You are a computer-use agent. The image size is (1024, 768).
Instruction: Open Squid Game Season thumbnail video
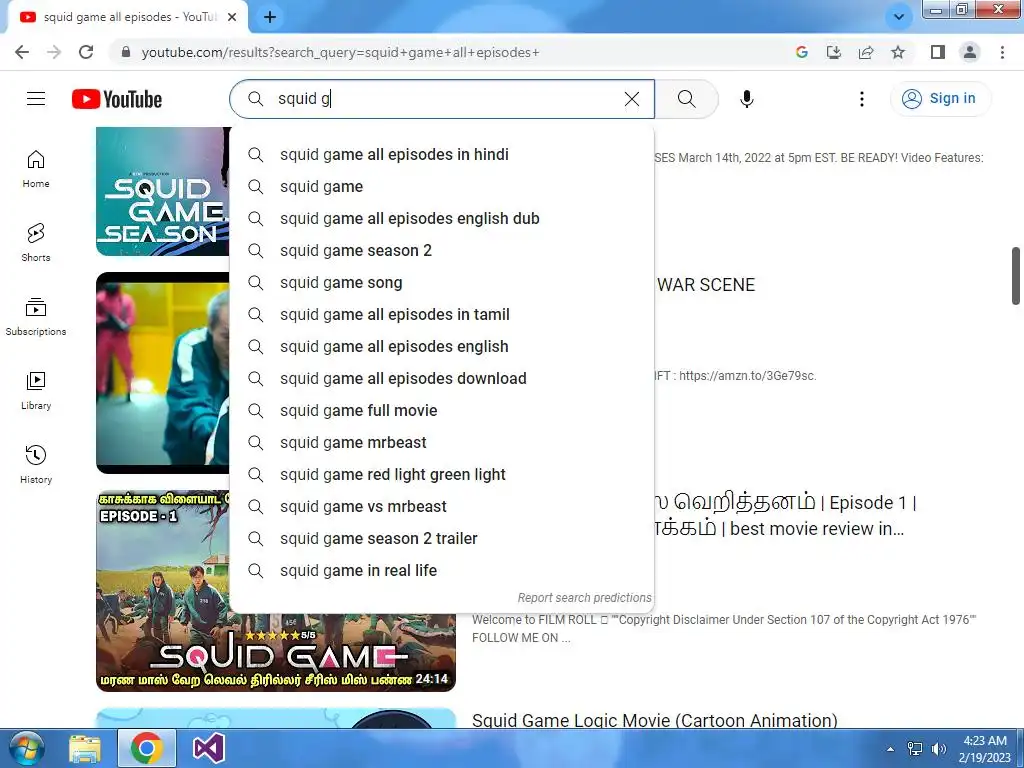[x=163, y=191]
